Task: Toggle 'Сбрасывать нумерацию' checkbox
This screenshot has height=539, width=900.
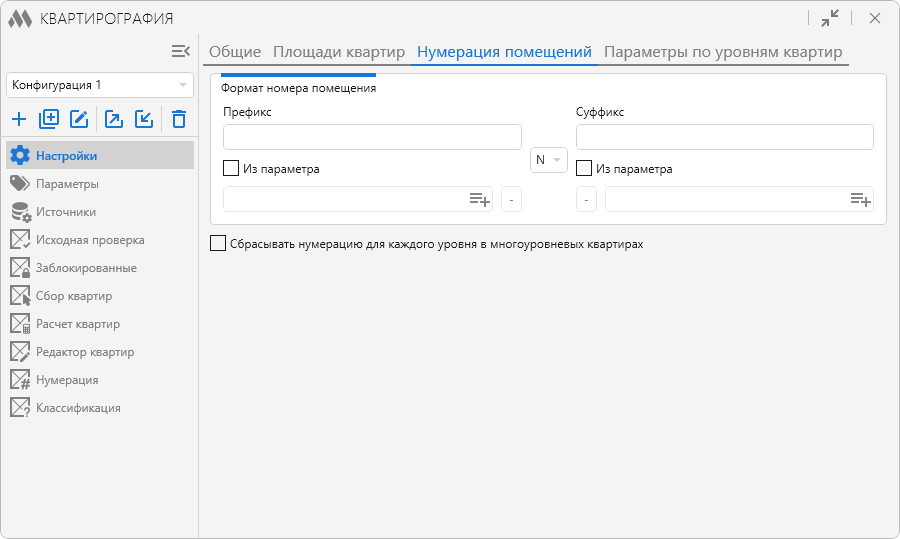Action: 218,243
